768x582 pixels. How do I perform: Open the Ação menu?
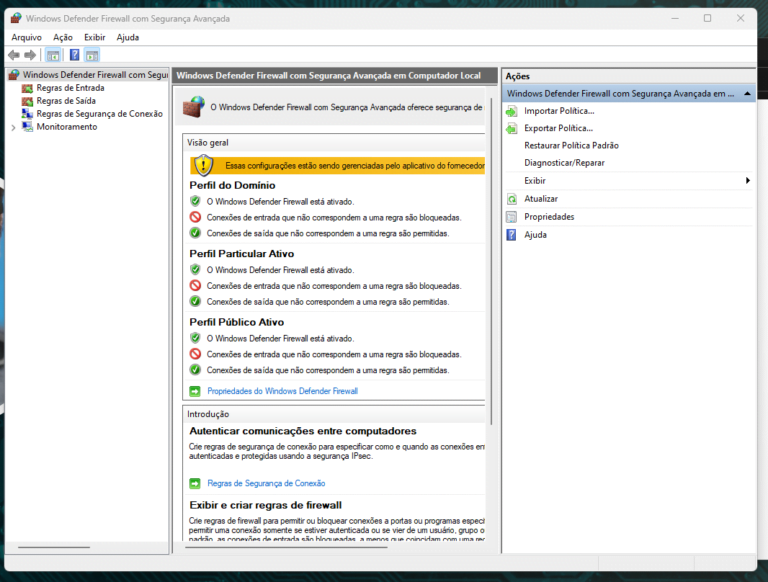(63, 37)
